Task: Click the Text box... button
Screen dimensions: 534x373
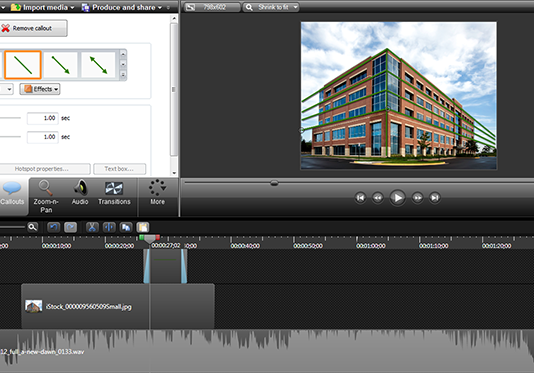Action: click(120, 169)
